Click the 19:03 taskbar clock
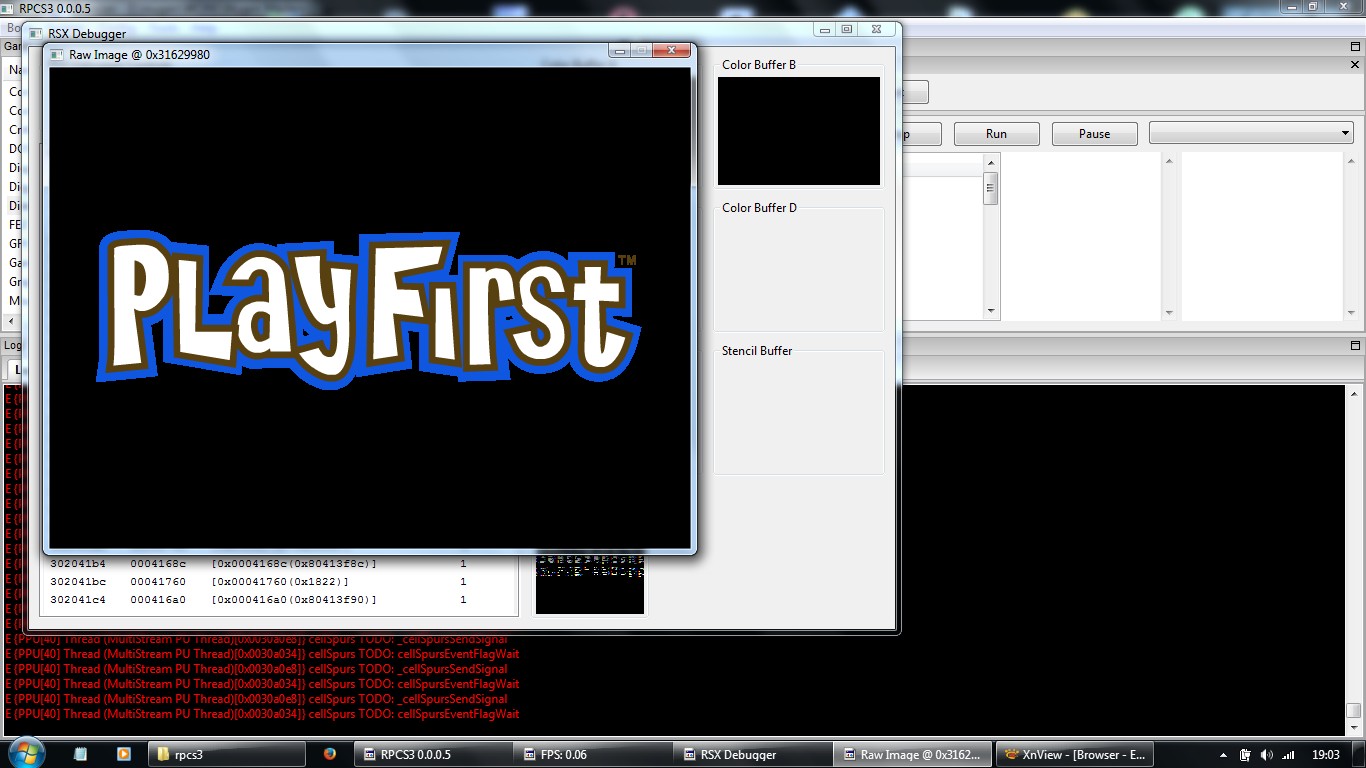1366x768 pixels. point(1325,754)
